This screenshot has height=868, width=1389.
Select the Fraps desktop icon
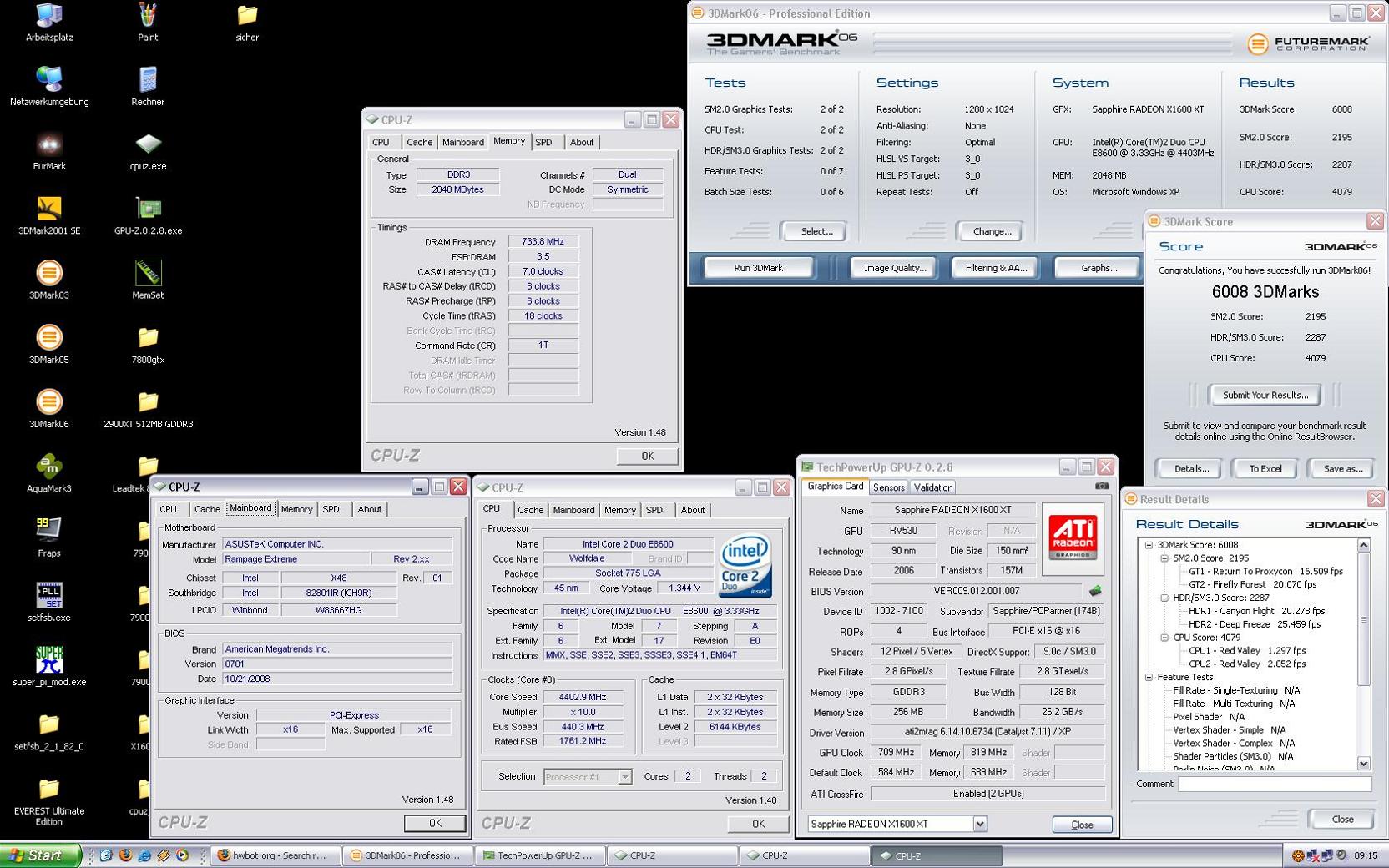tap(49, 537)
